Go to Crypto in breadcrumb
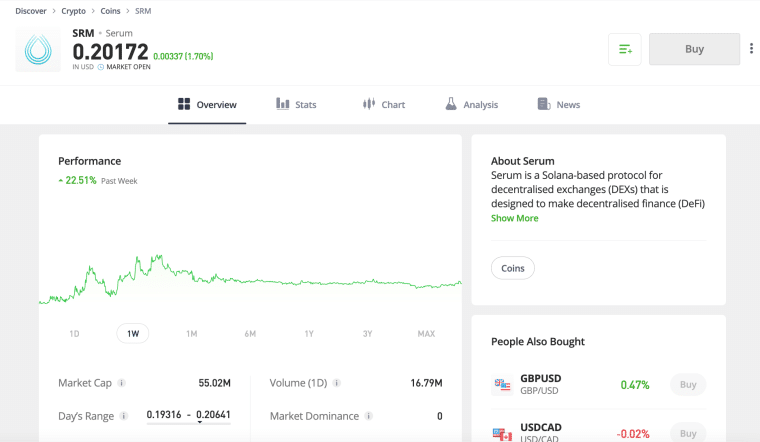The height and width of the screenshot is (442, 760). click(x=73, y=11)
